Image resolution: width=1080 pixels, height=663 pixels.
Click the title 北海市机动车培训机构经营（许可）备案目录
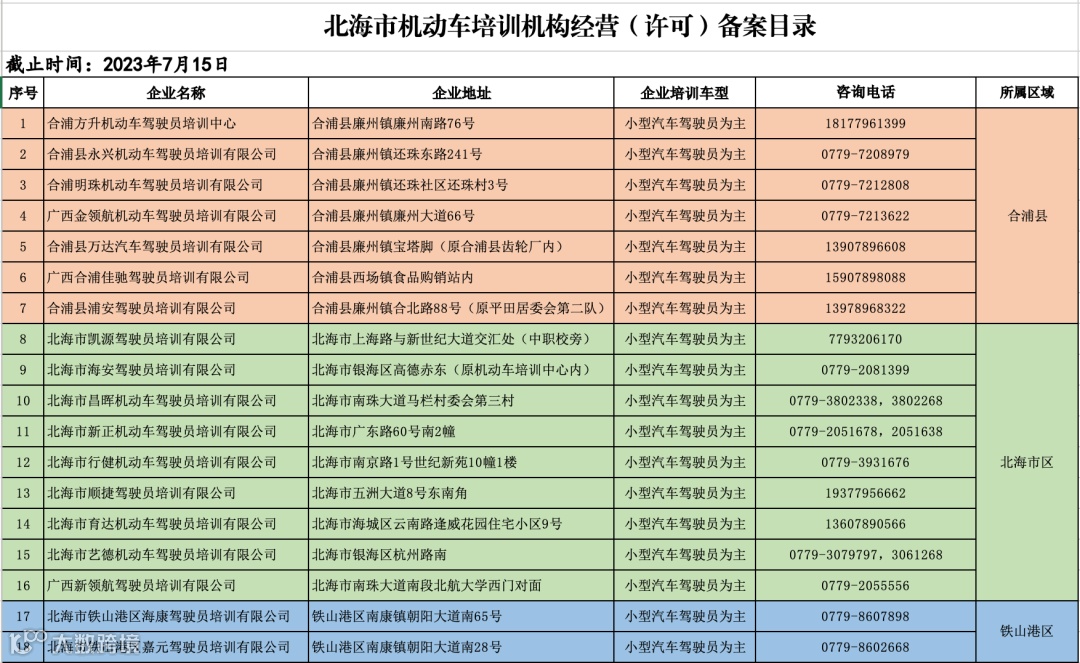[x=570, y=26]
